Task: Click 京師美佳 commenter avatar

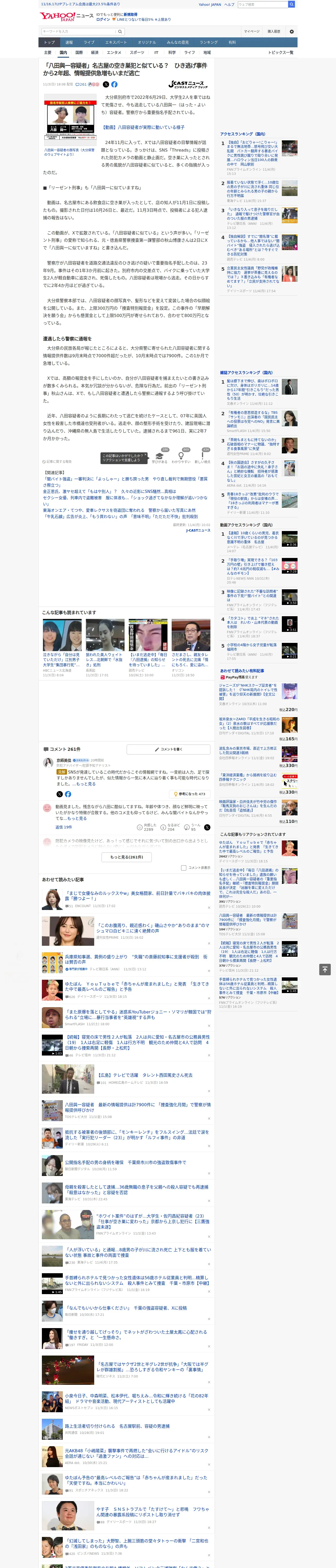Action: pyautogui.click(x=48, y=762)
